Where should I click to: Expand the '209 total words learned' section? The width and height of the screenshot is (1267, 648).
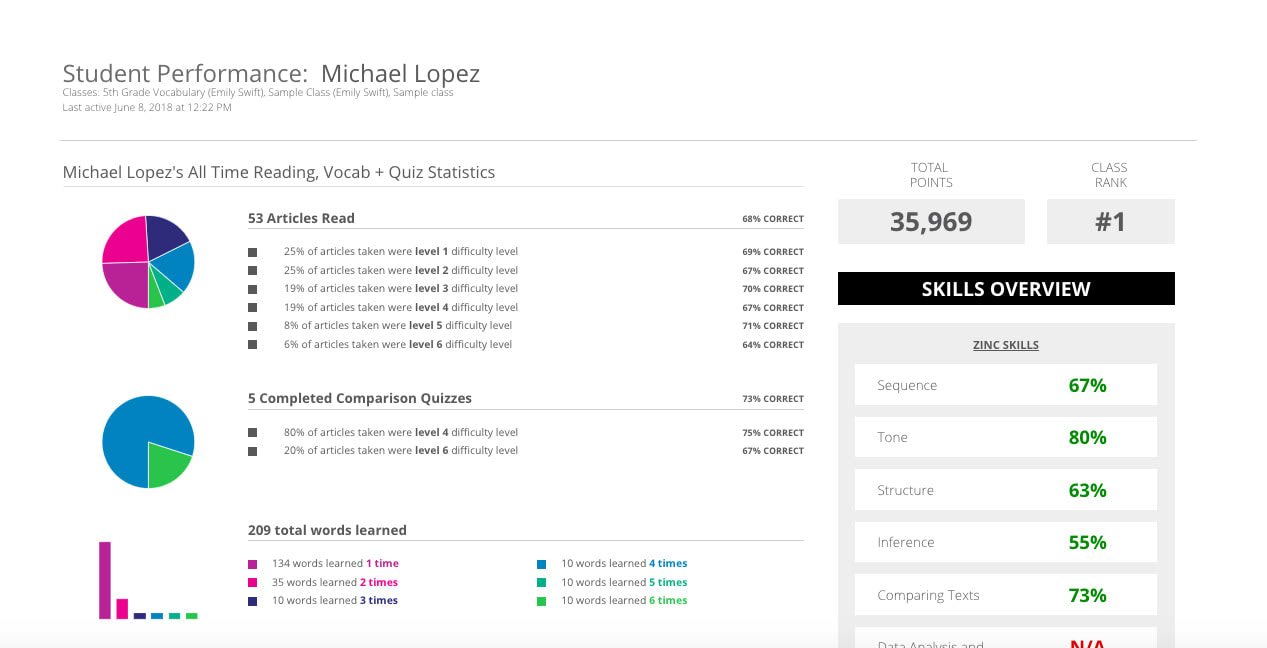(x=327, y=529)
